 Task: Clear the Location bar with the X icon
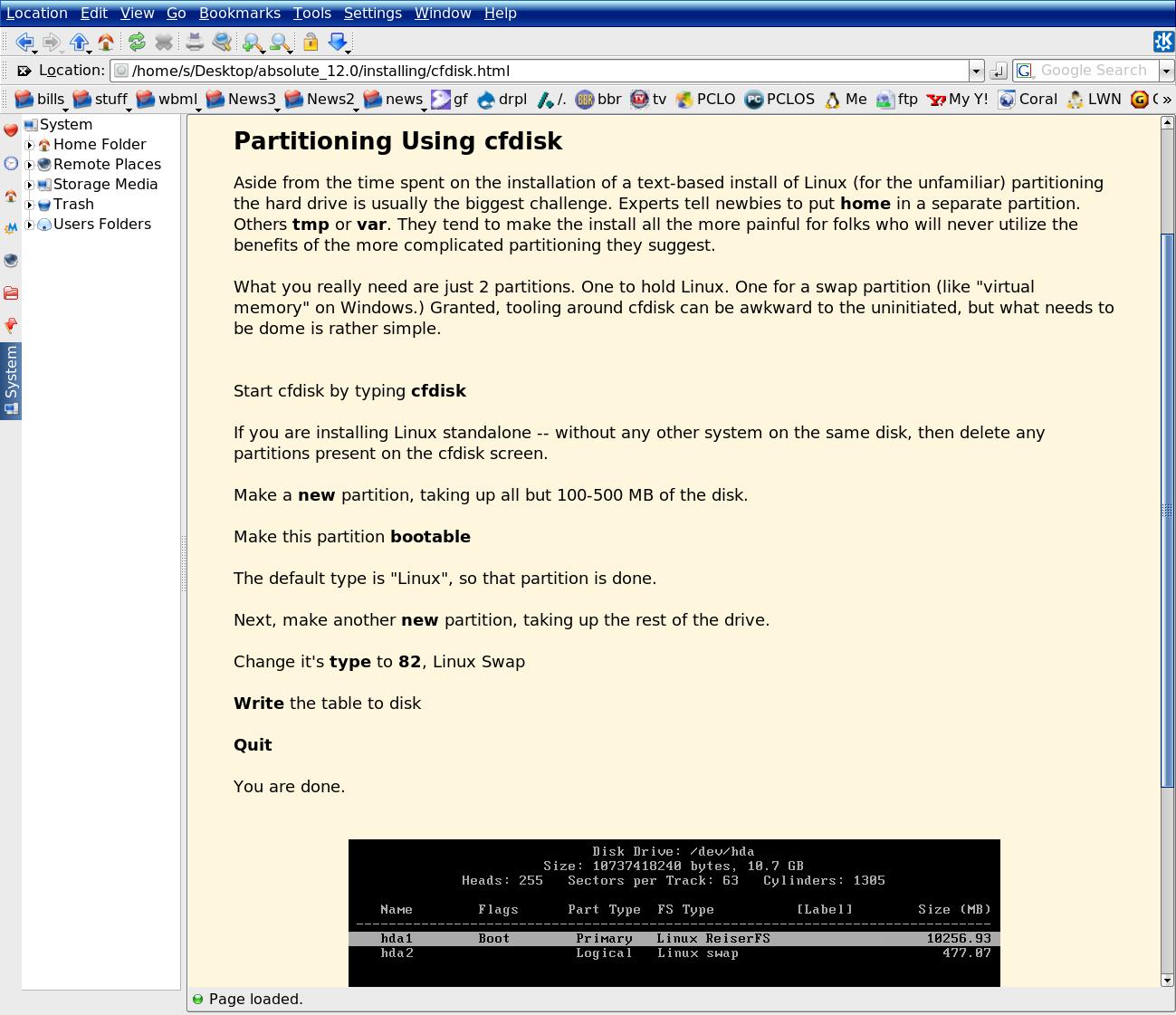[24, 71]
